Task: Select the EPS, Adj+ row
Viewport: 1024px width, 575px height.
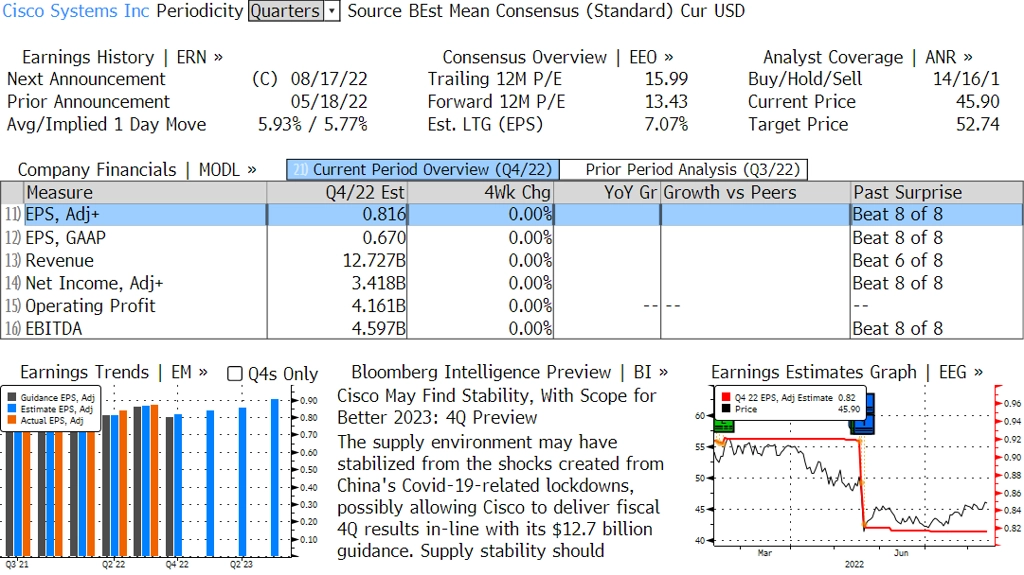Action: tap(512, 214)
